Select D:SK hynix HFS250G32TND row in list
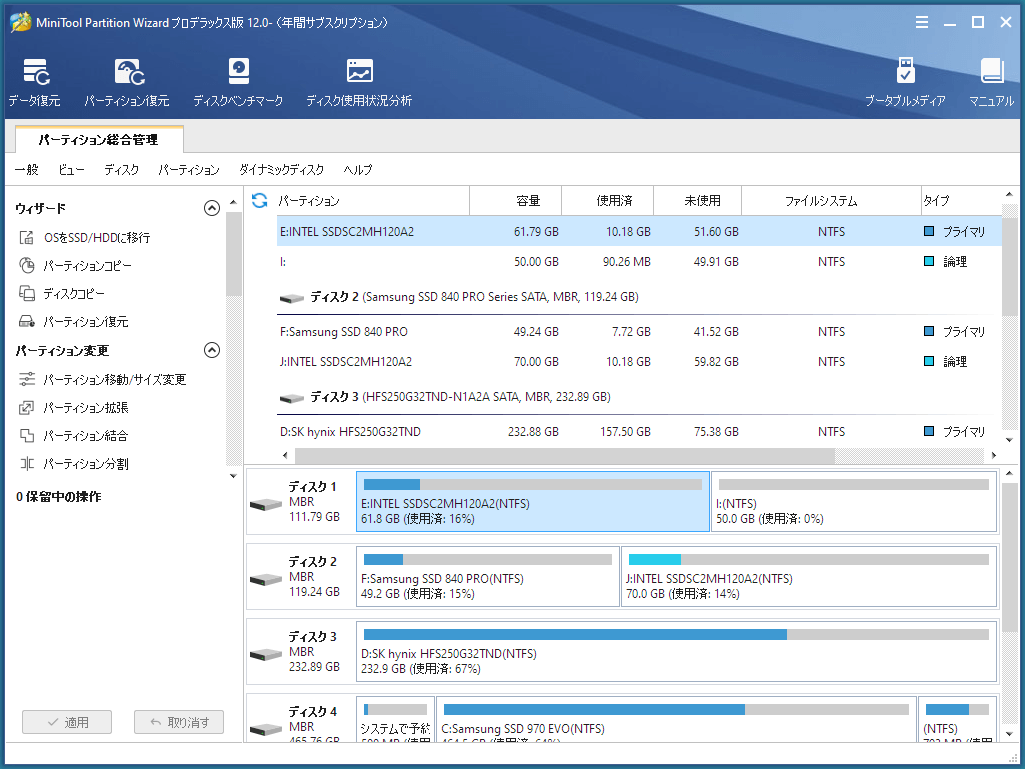This screenshot has width=1025, height=769. click(x=639, y=432)
